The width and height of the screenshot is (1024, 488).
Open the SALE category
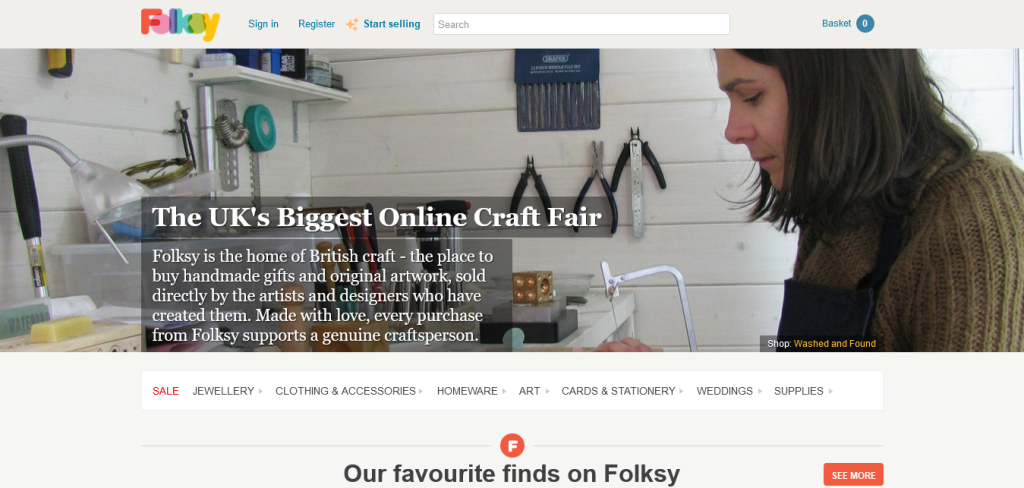165,391
